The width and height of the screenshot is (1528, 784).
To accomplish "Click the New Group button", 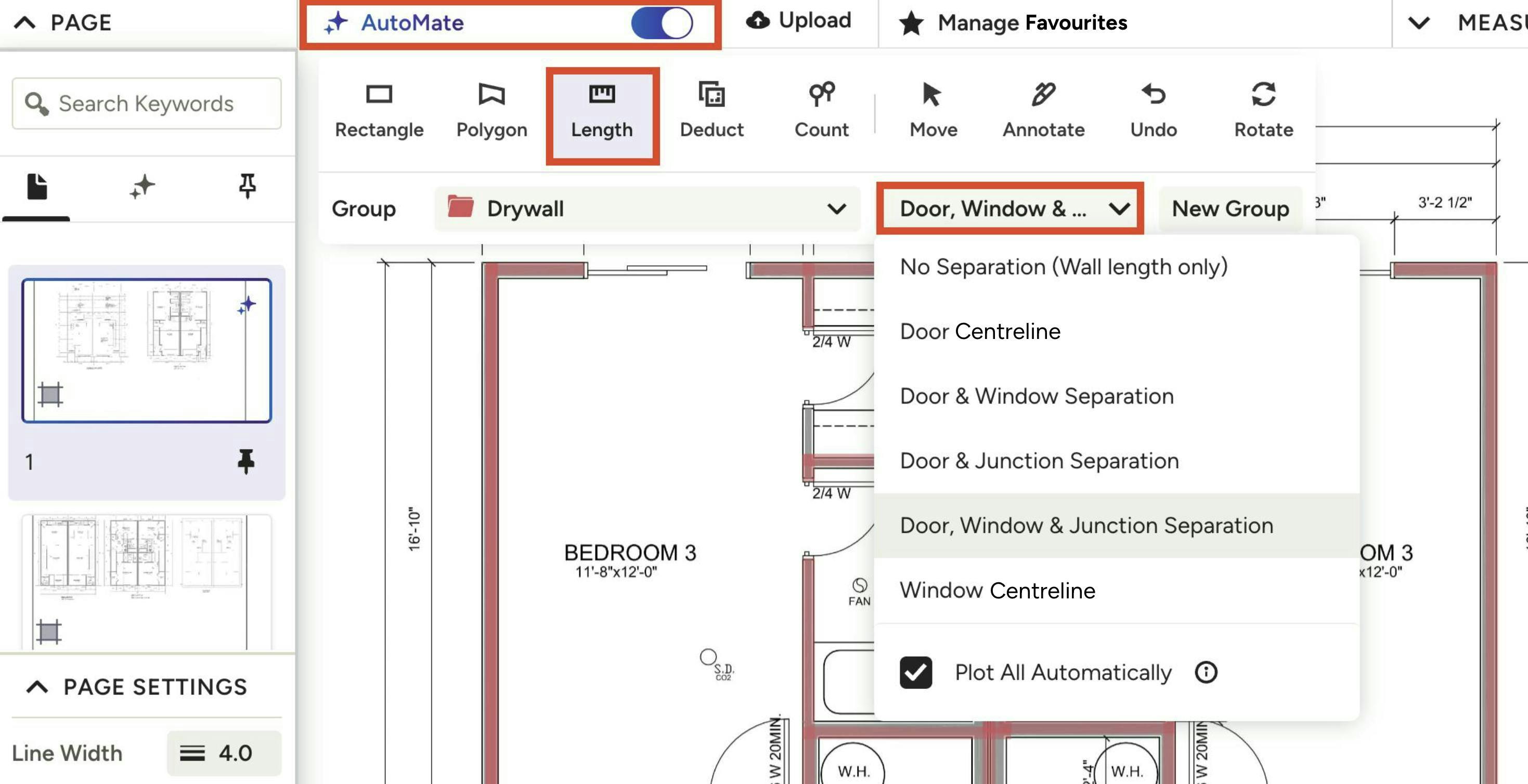I will [1229, 209].
